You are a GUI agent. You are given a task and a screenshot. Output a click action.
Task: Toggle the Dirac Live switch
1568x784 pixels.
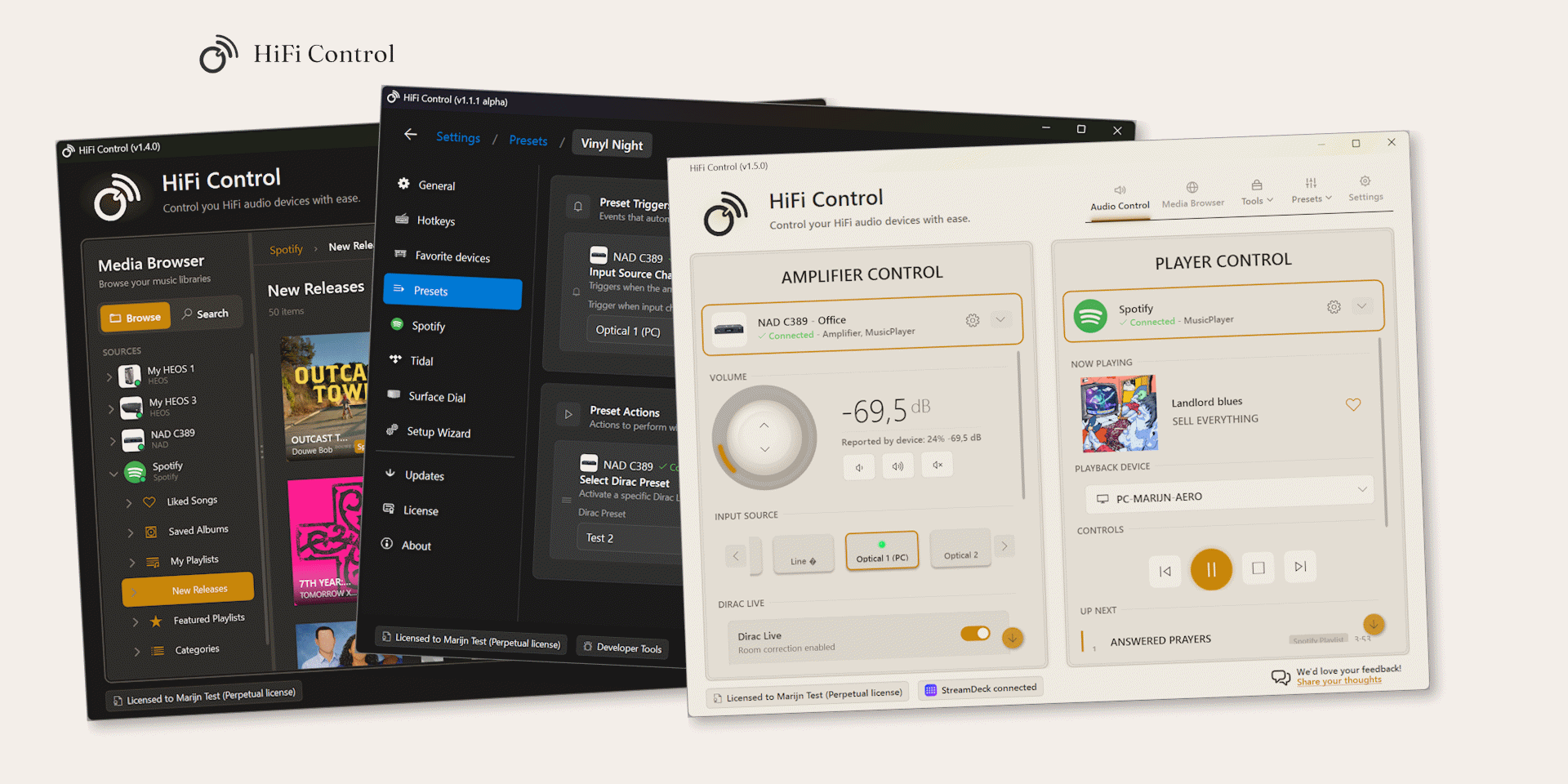(x=975, y=634)
